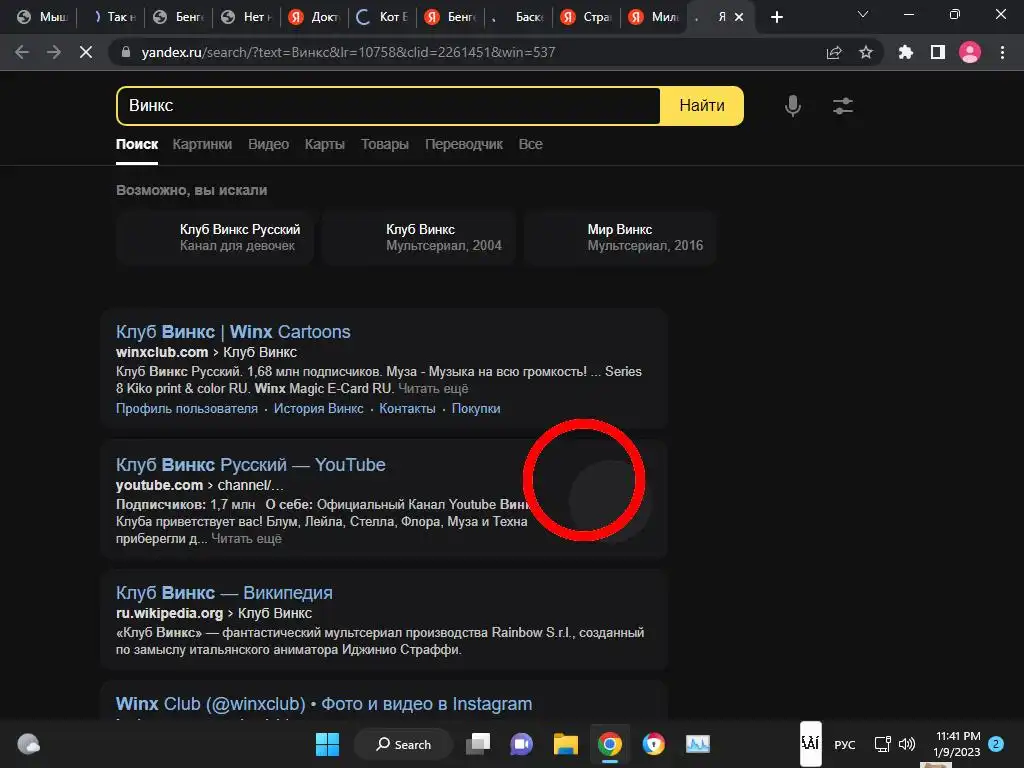Open Yandex search settings sliders icon

point(843,106)
